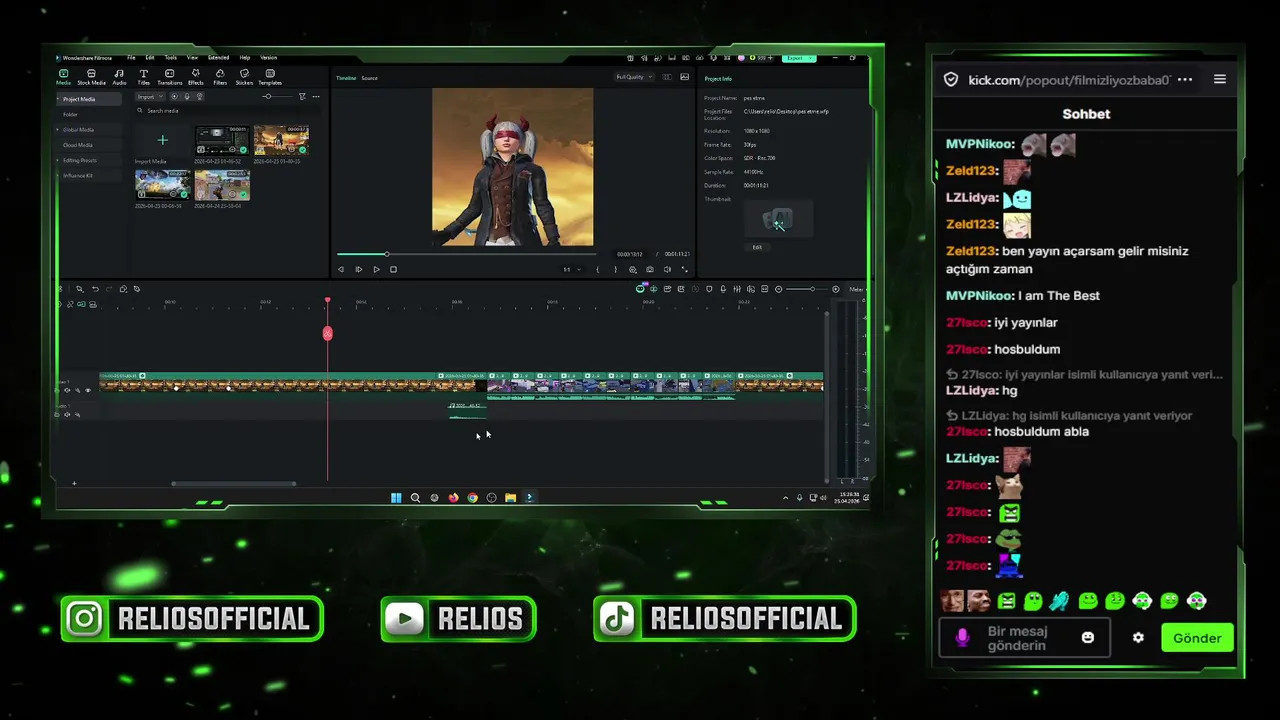Open the Transitions tab

169,77
